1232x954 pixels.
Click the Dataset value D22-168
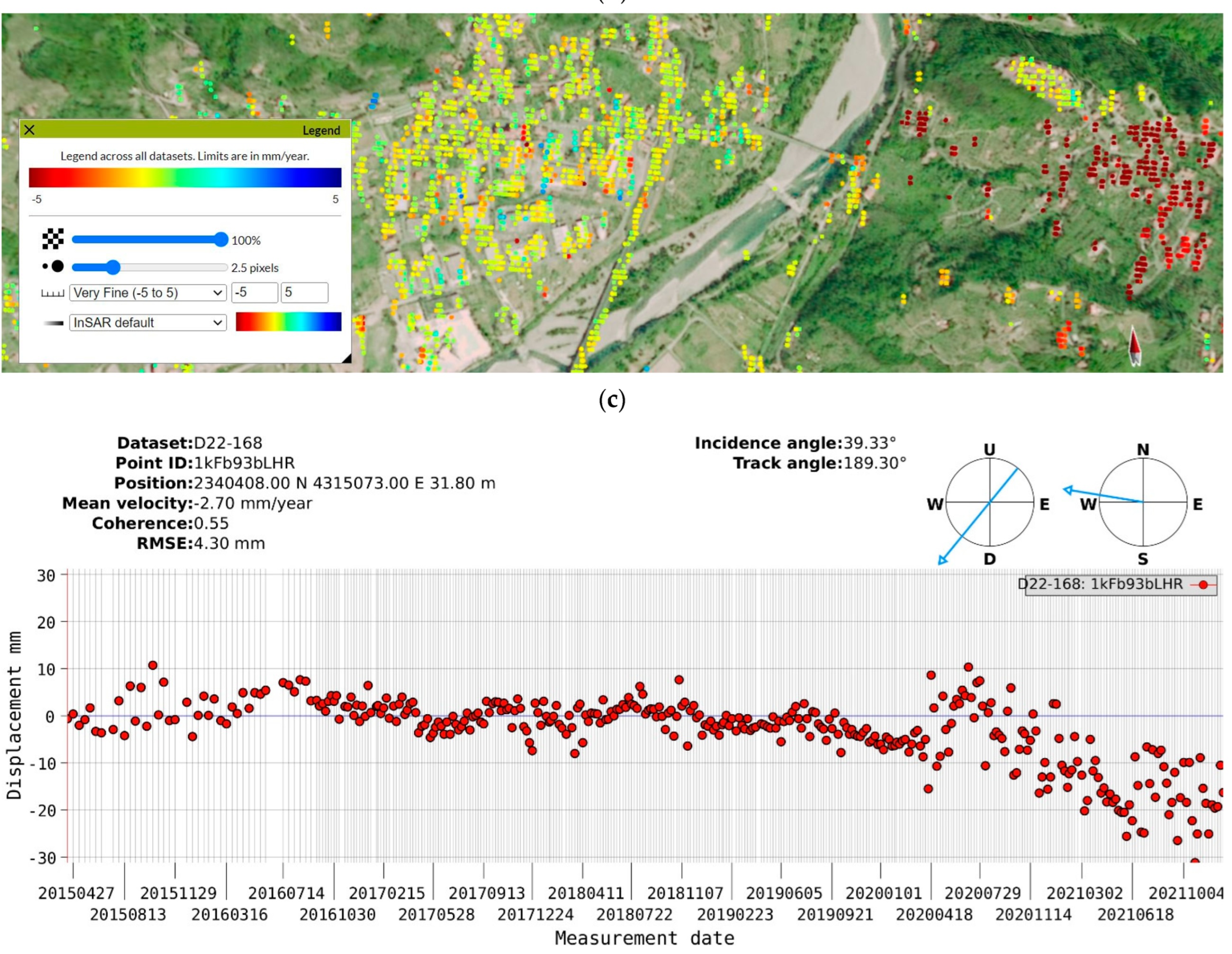[228, 443]
